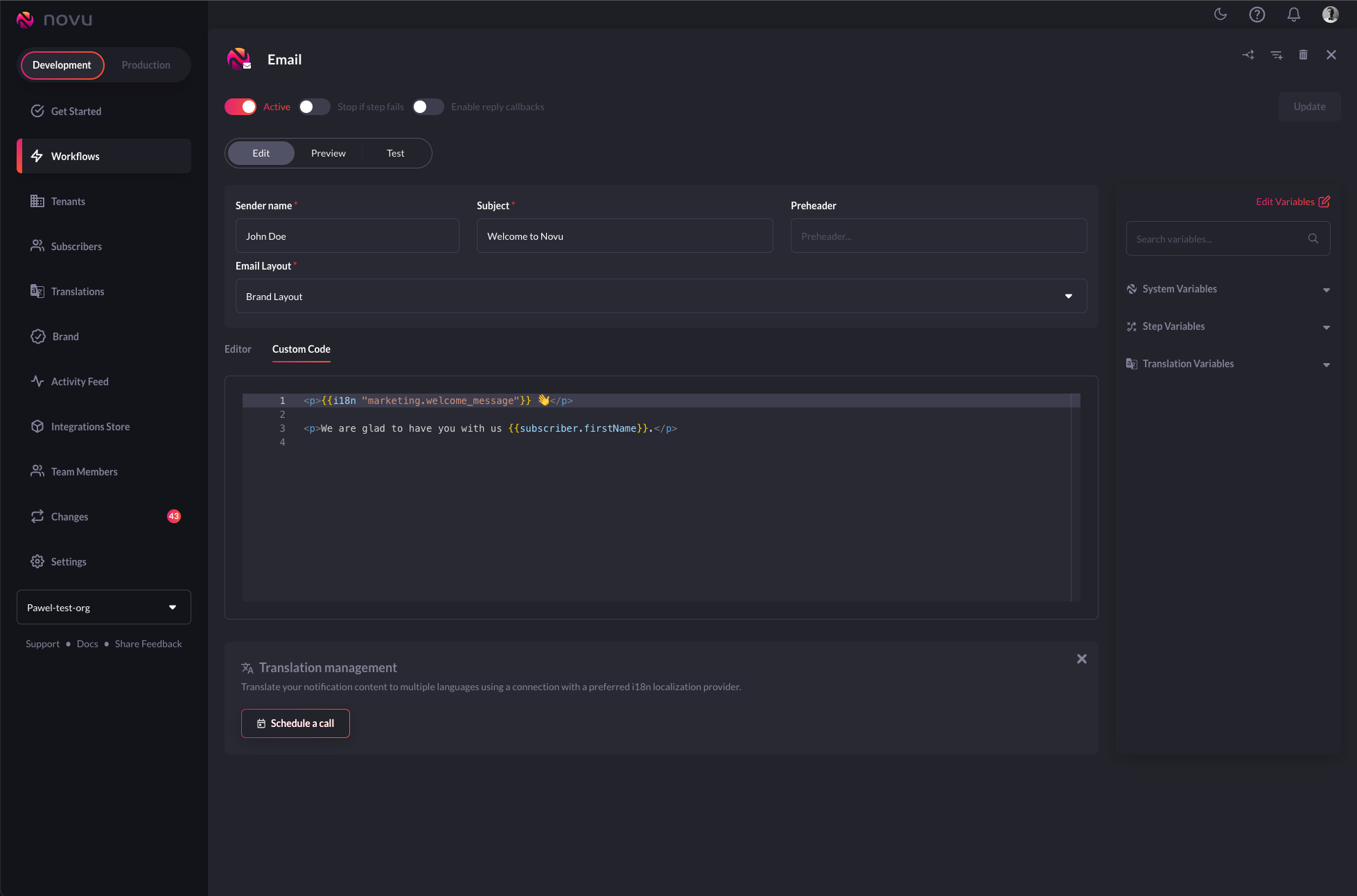Switch environment to Production

click(x=146, y=65)
